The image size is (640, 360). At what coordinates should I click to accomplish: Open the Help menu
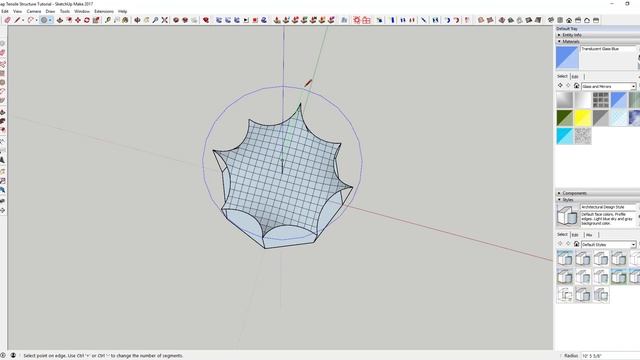[x=122, y=11]
